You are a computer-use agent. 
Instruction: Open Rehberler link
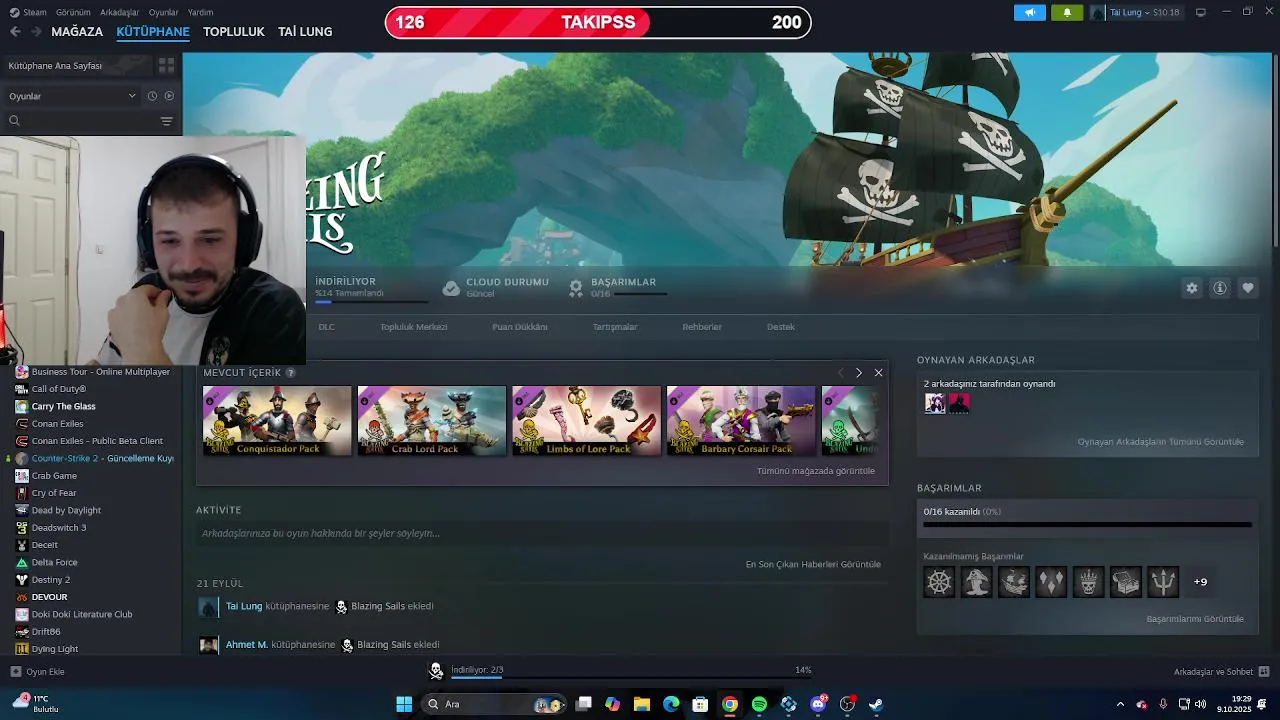click(702, 327)
